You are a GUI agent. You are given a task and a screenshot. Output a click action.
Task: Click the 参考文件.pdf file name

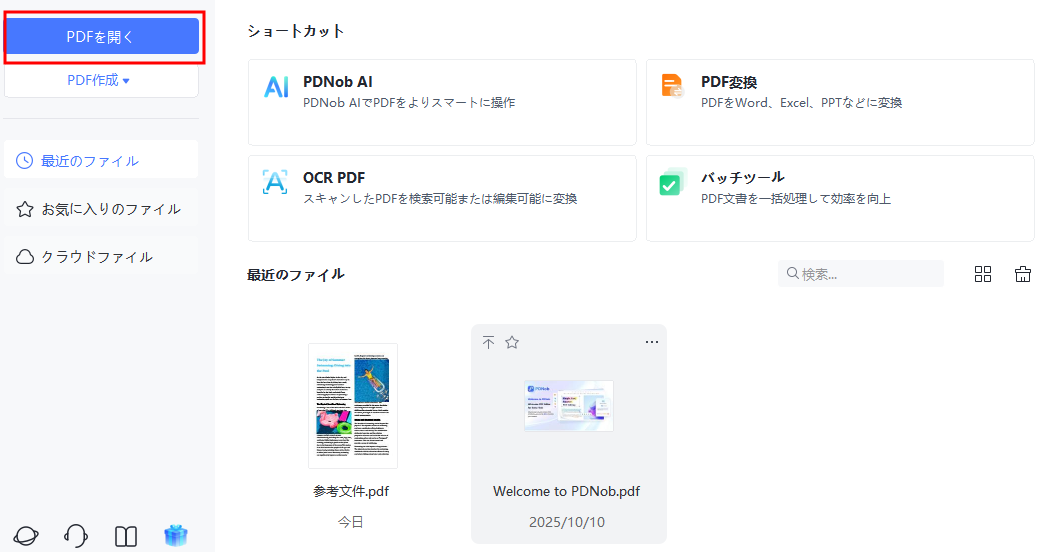coord(351,491)
